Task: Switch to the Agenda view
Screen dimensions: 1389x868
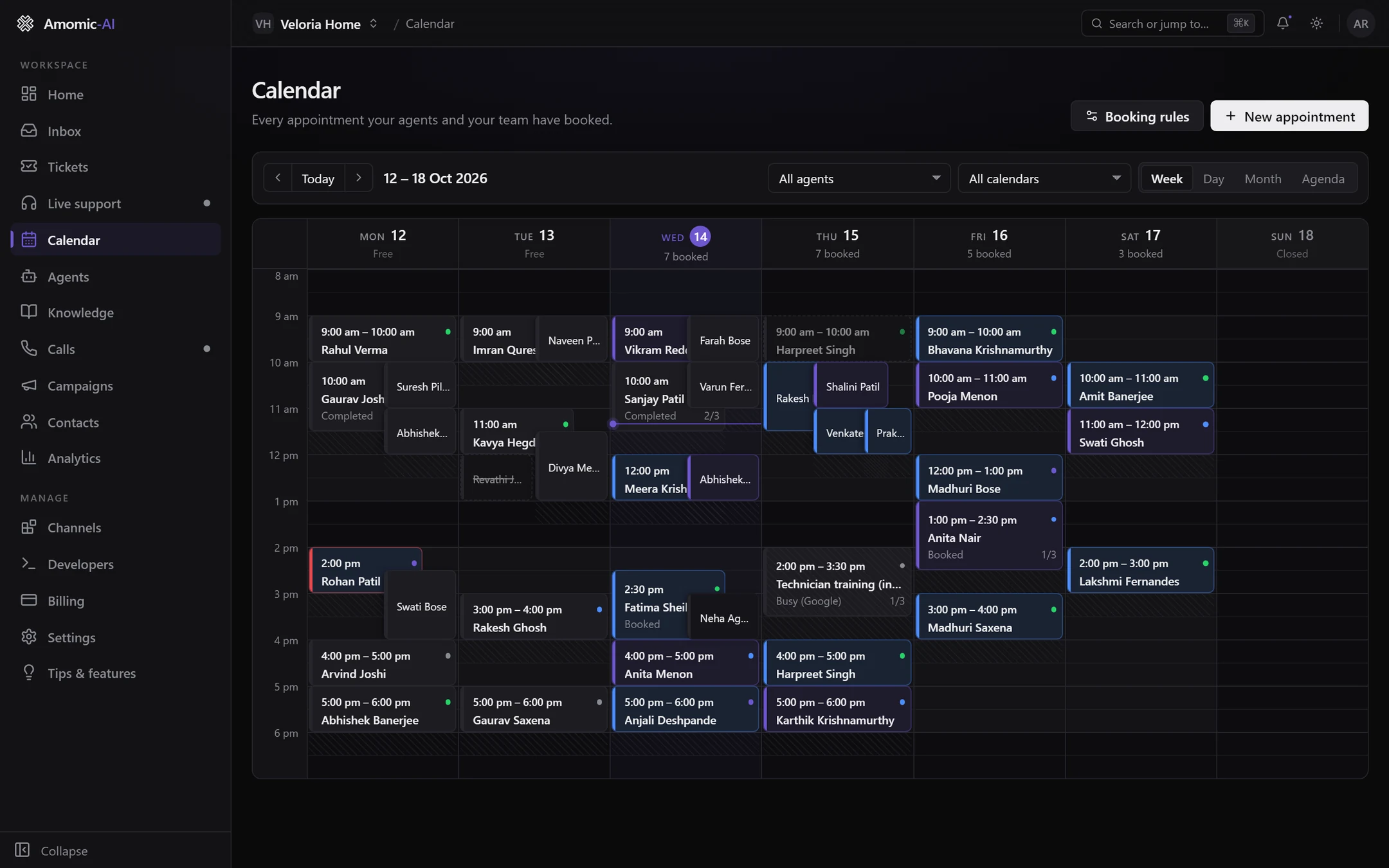Action: 1323,178
